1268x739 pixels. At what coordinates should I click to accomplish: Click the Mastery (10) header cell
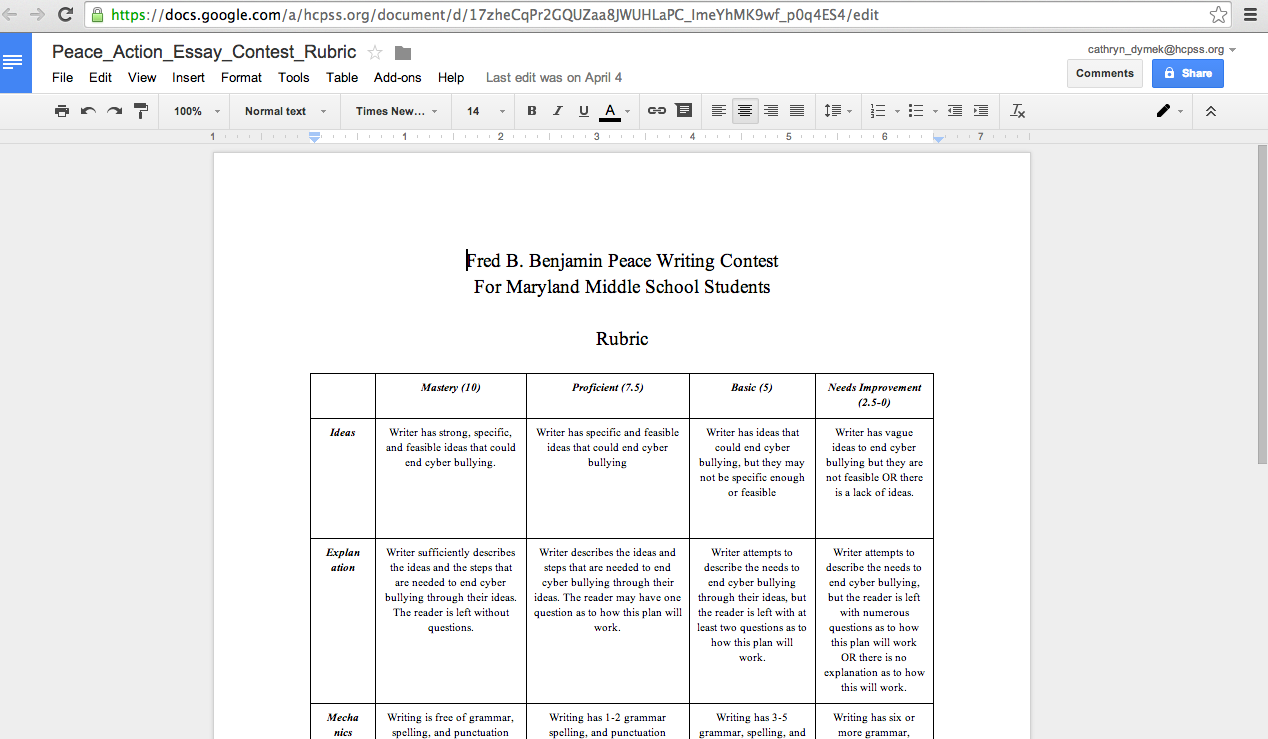450,396
